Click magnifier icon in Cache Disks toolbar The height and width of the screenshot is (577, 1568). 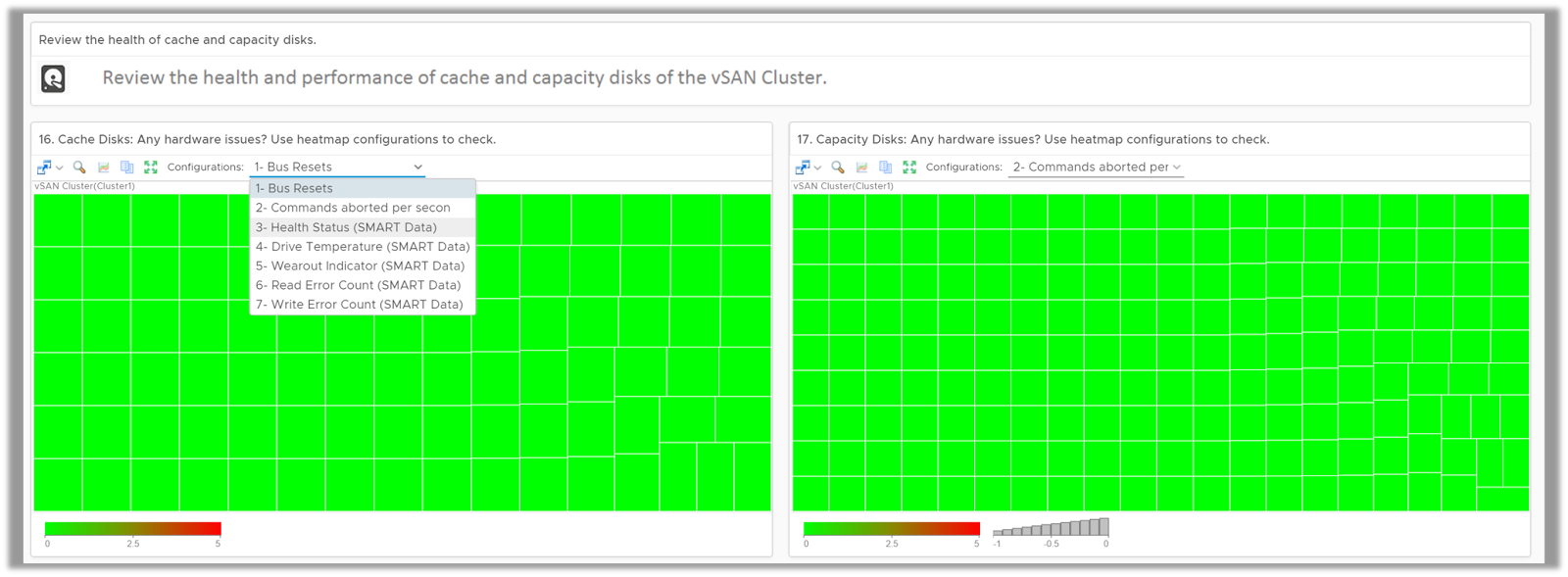(79, 168)
